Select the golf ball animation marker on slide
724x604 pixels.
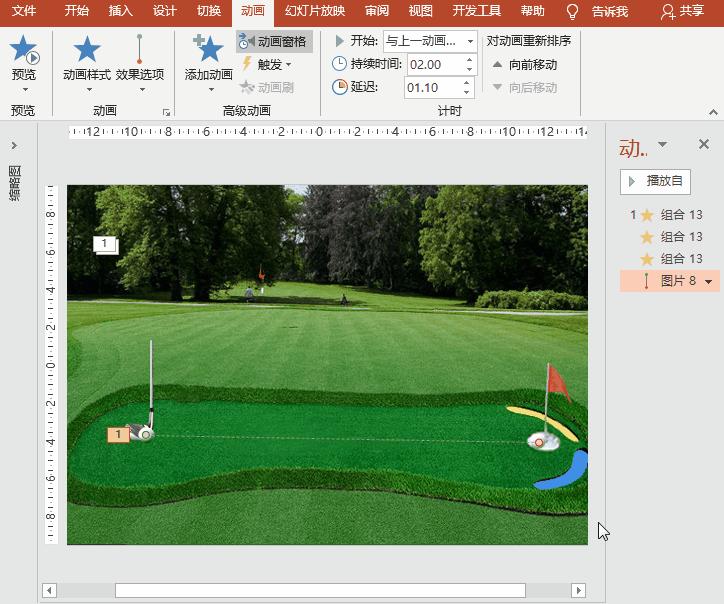click(x=118, y=434)
